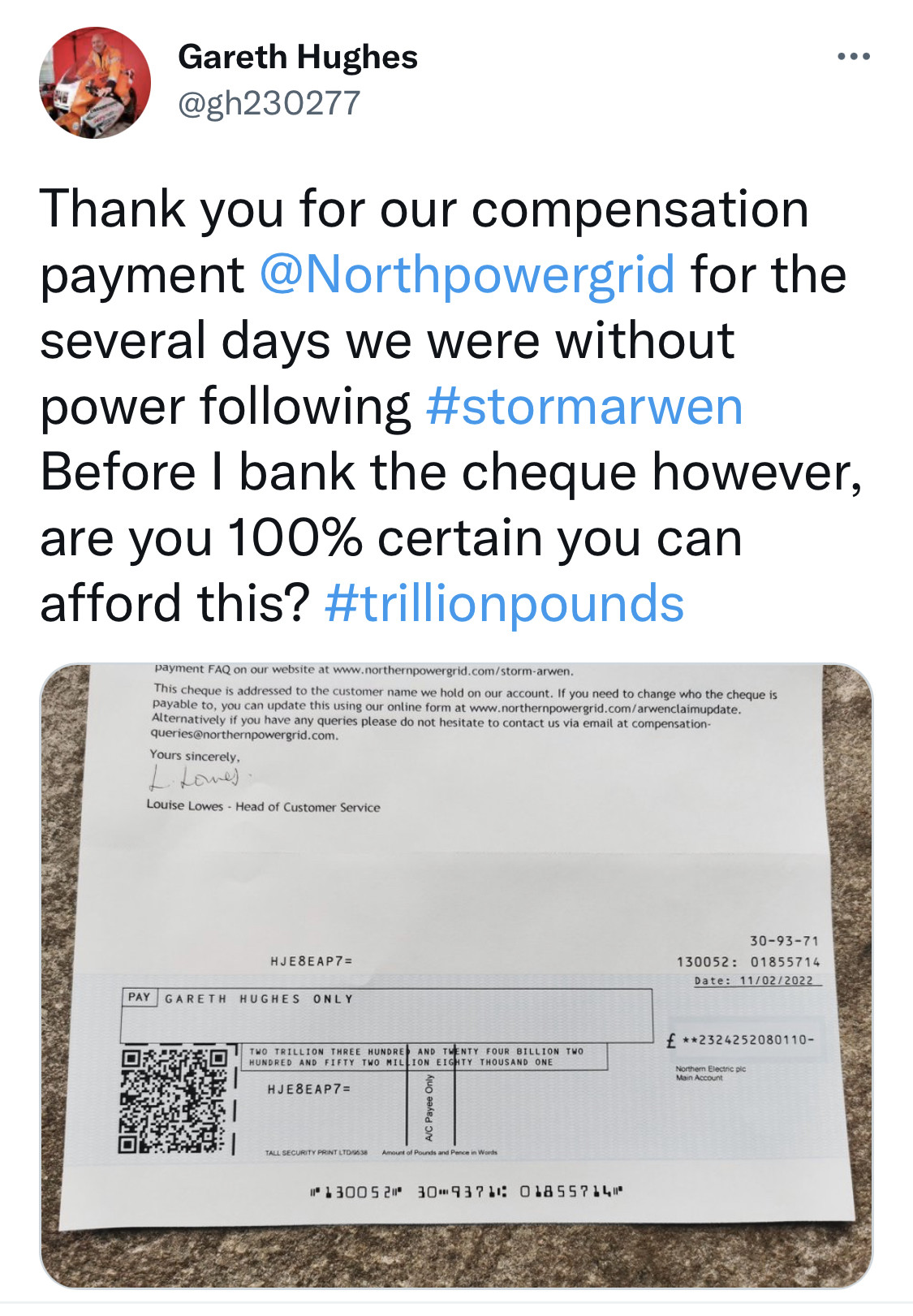Open the #trillionpounds hashtag

pos(504,603)
